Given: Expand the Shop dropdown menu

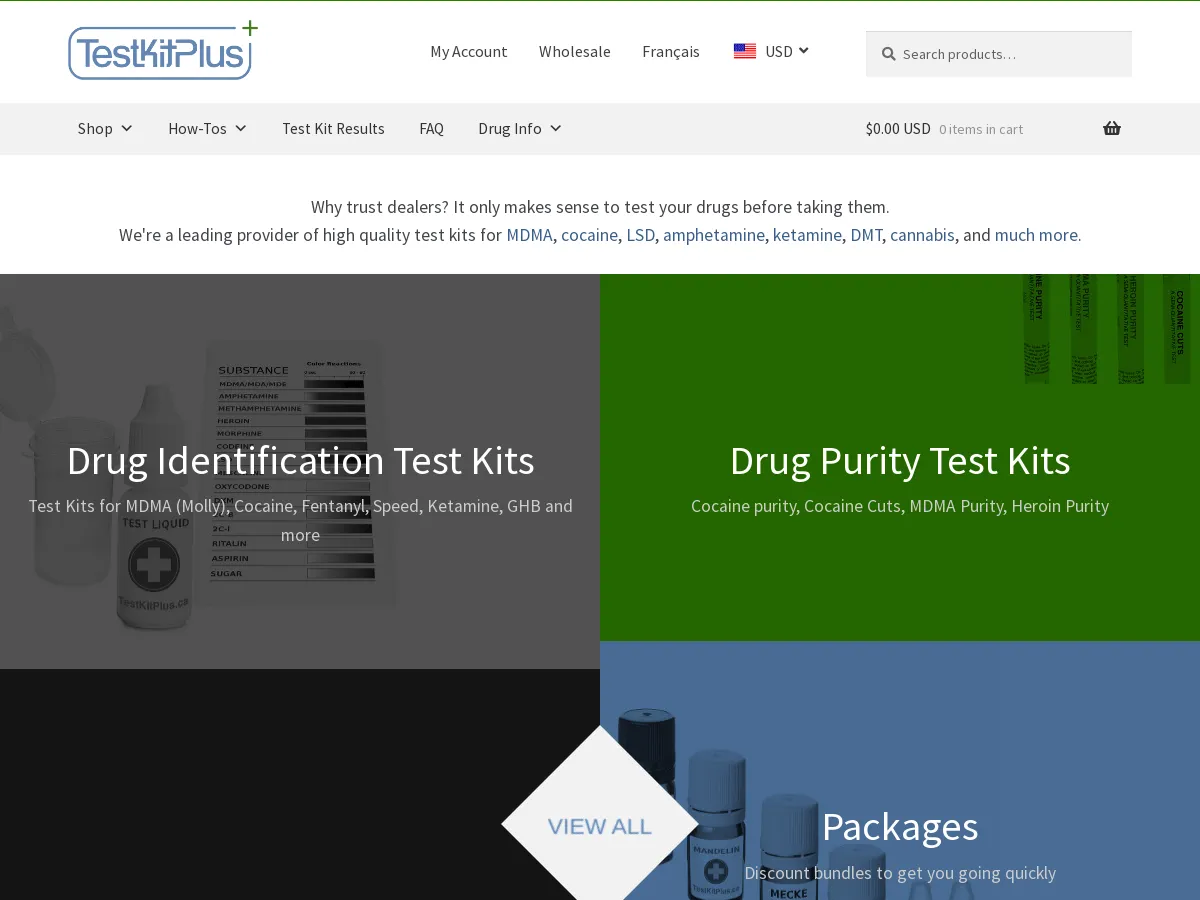Looking at the screenshot, I should (x=105, y=128).
